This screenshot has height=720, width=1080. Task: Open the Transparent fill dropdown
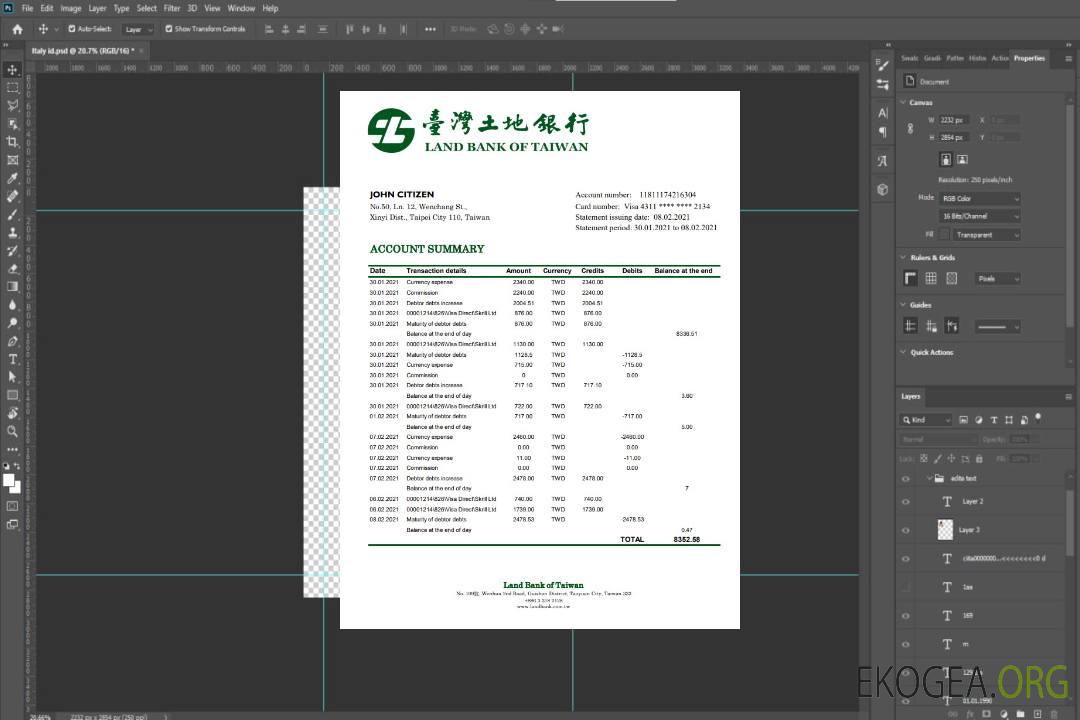tap(986, 235)
